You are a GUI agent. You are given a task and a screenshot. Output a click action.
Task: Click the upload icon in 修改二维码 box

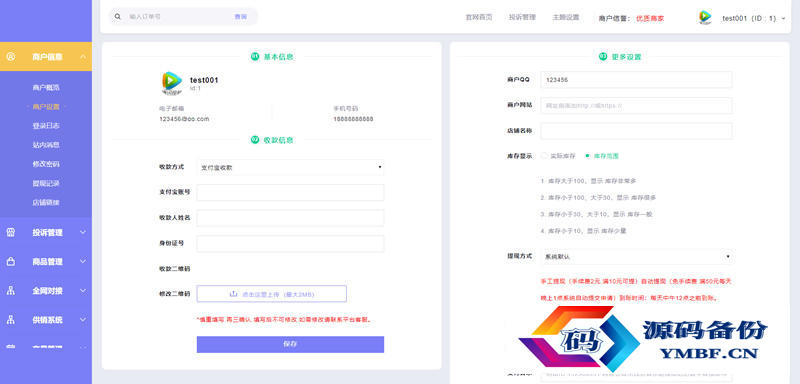234,294
